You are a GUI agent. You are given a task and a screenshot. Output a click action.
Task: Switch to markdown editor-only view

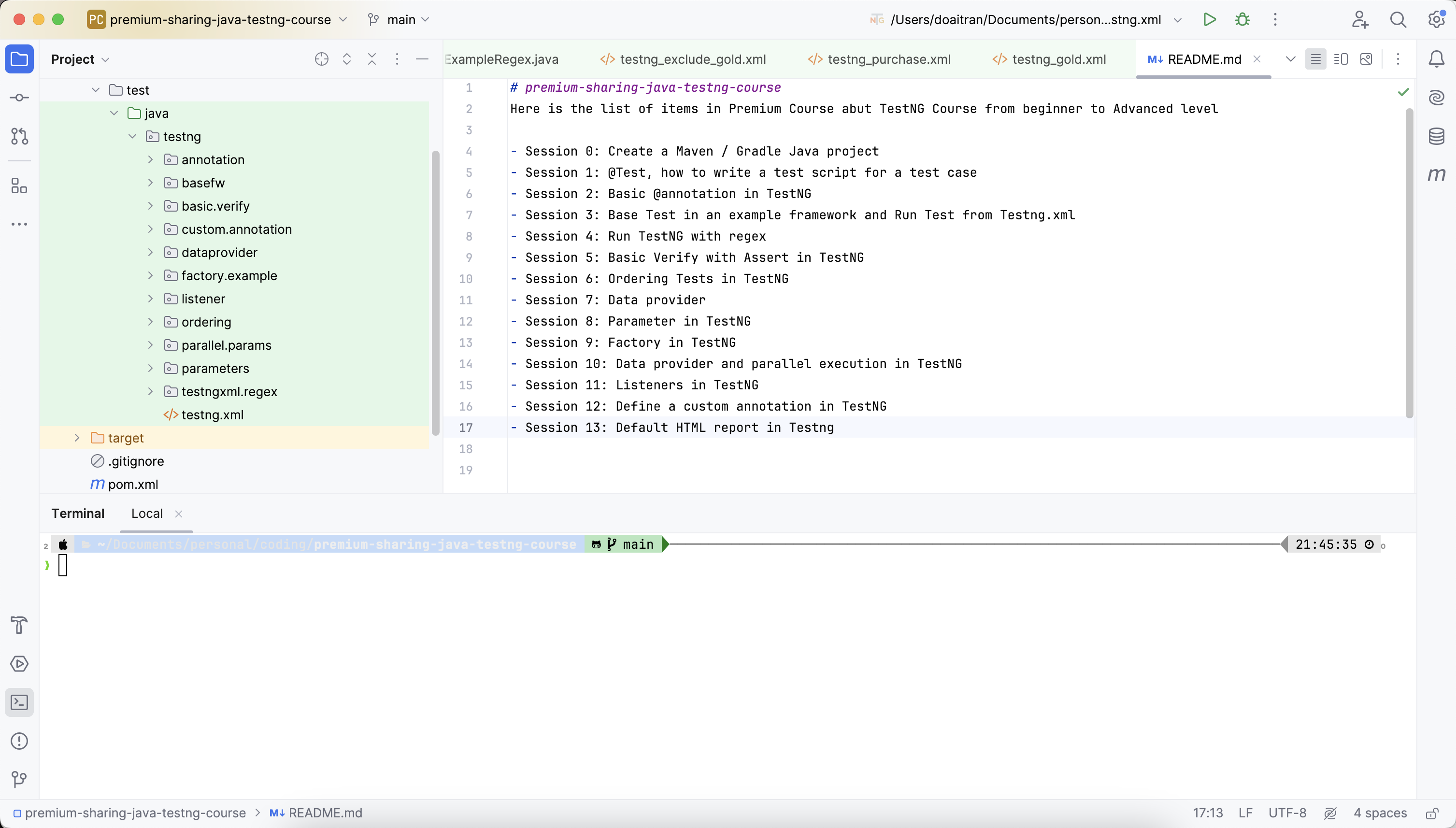click(1315, 59)
